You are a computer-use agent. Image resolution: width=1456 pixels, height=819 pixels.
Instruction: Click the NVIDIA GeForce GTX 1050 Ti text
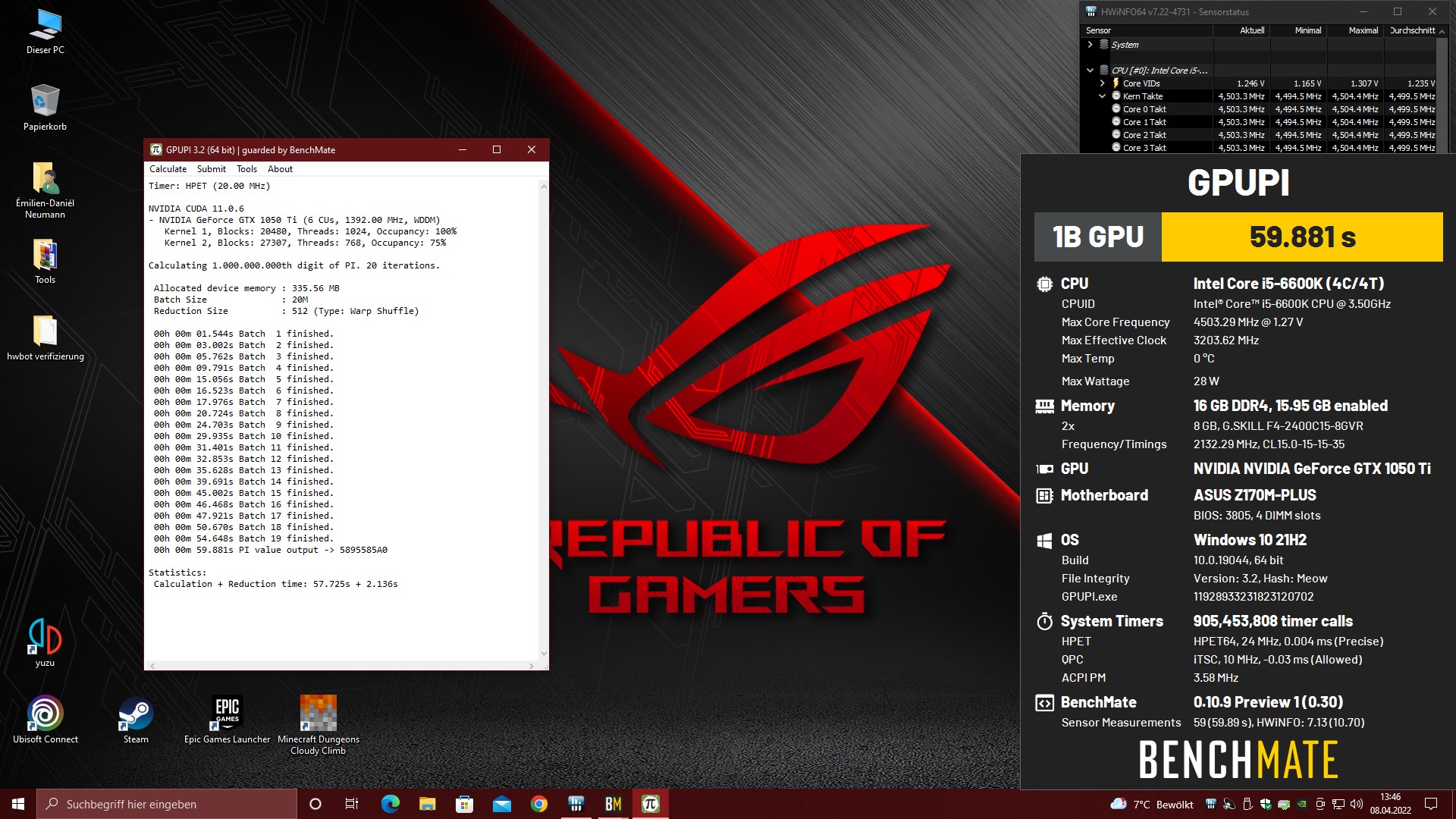point(1312,469)
